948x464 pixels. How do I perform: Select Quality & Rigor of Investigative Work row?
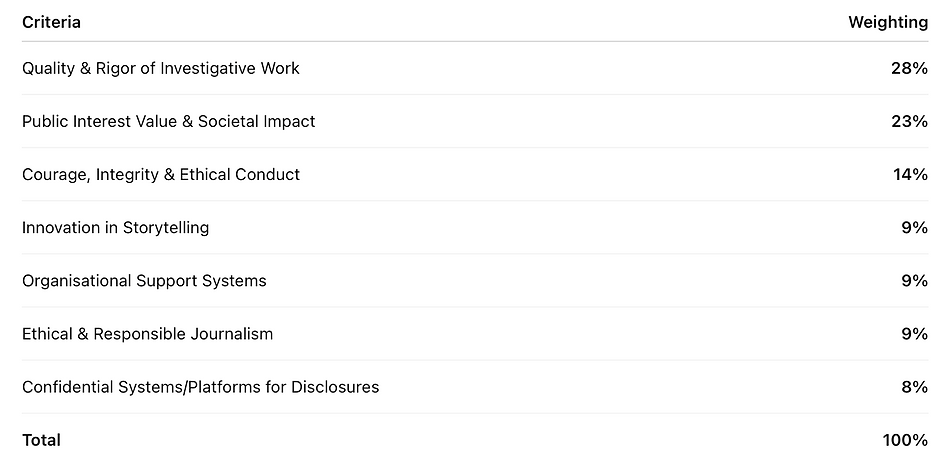[160, 68]
